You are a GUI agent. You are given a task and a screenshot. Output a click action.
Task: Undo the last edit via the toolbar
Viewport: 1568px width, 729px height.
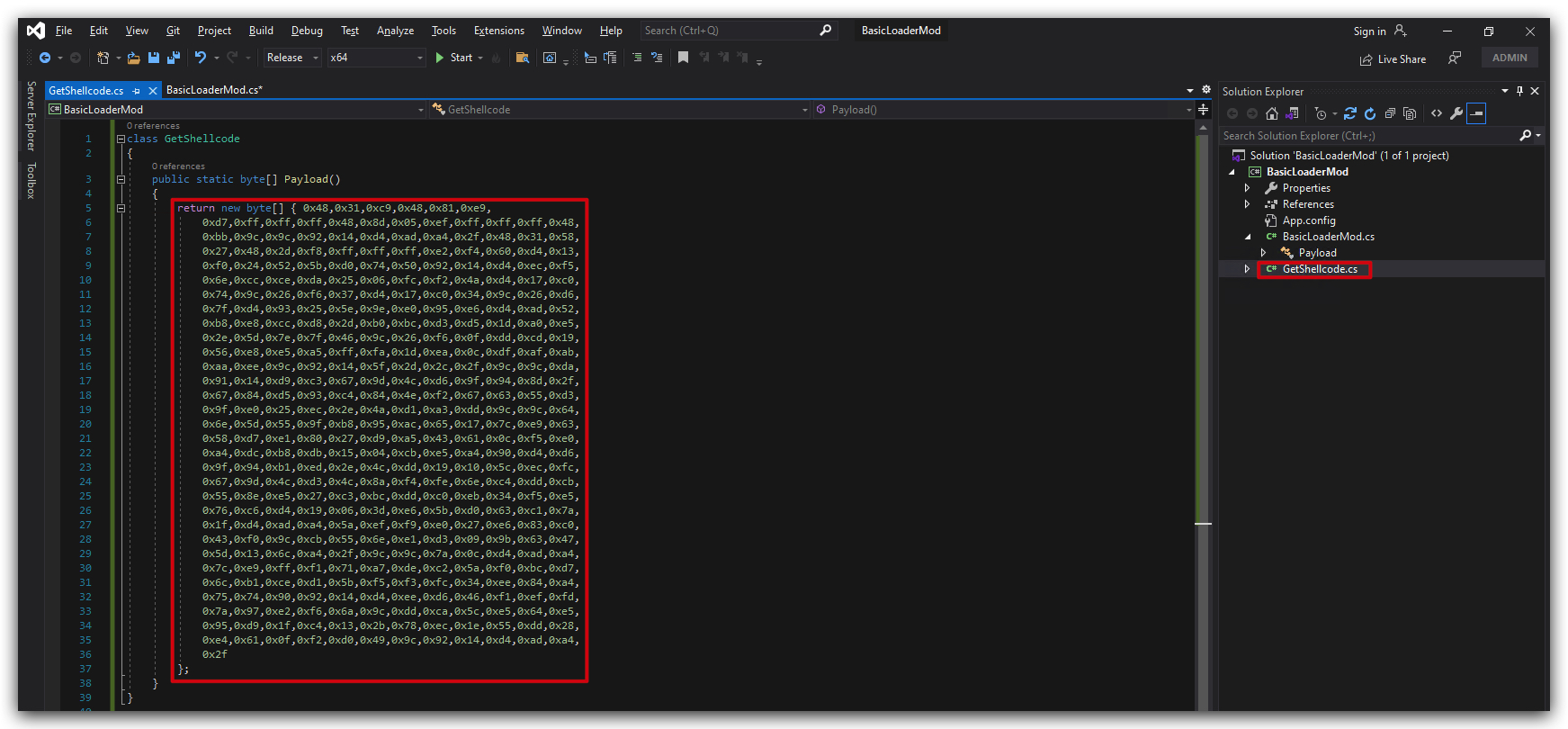click(x=201, y=58)
